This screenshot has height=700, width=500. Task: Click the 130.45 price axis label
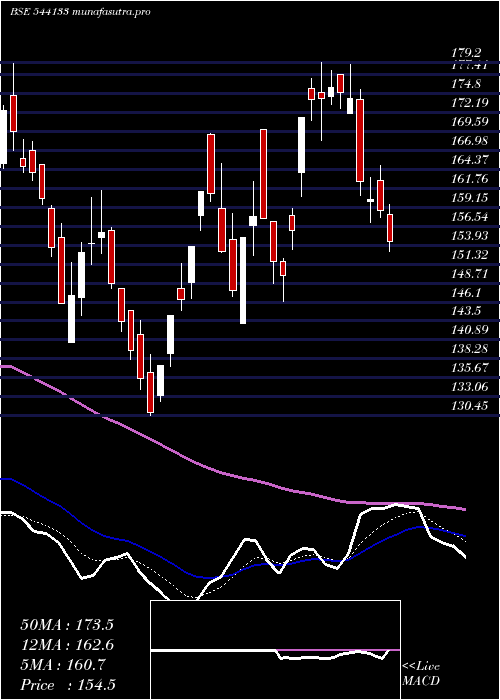point(470,406)
